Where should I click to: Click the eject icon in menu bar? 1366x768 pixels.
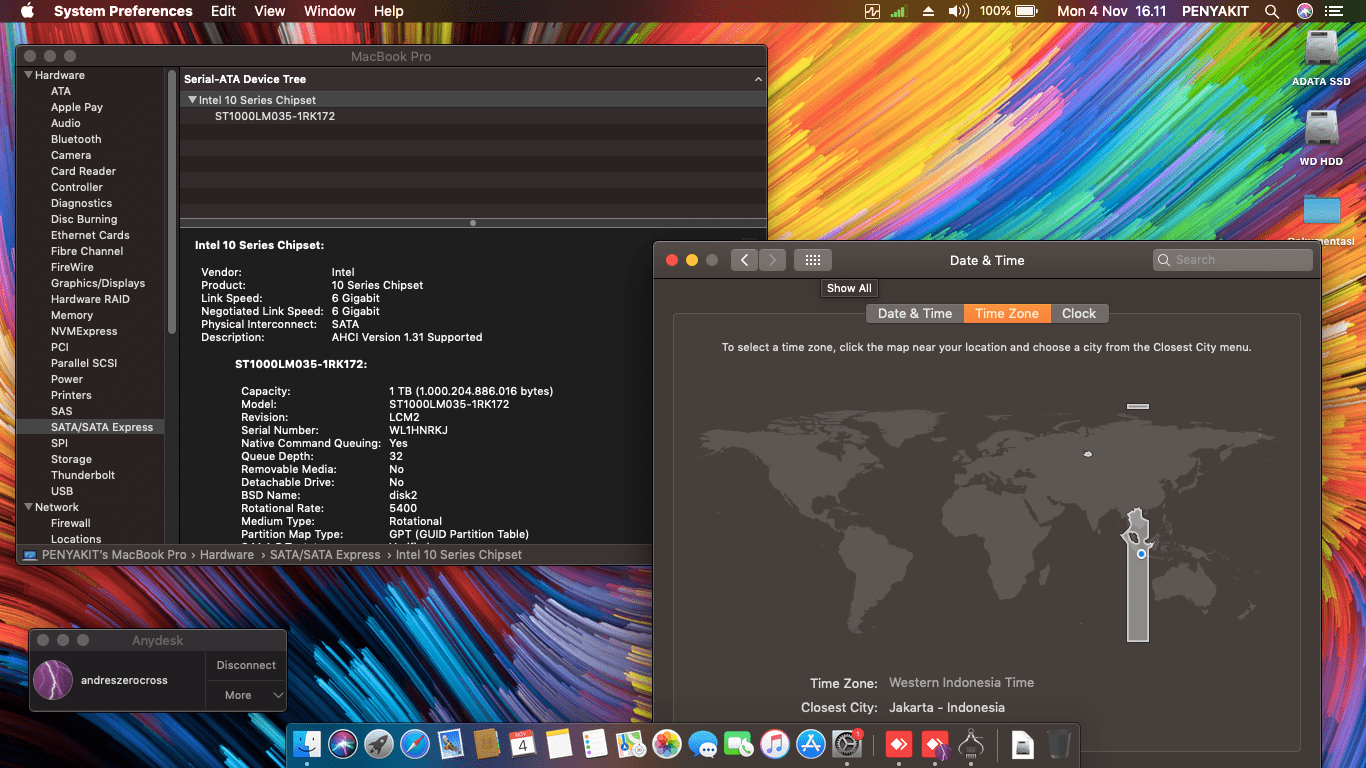pyautogui.click(x=928, y=11)
